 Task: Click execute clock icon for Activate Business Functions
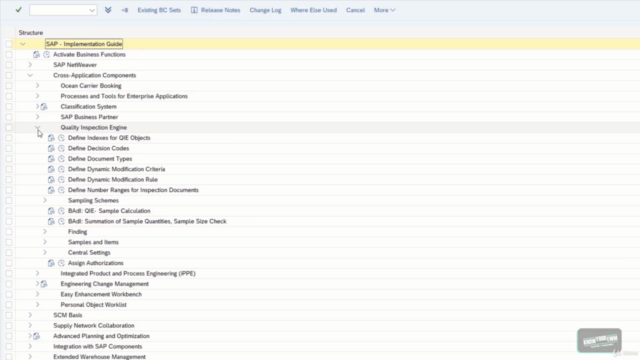pos(47,54)
